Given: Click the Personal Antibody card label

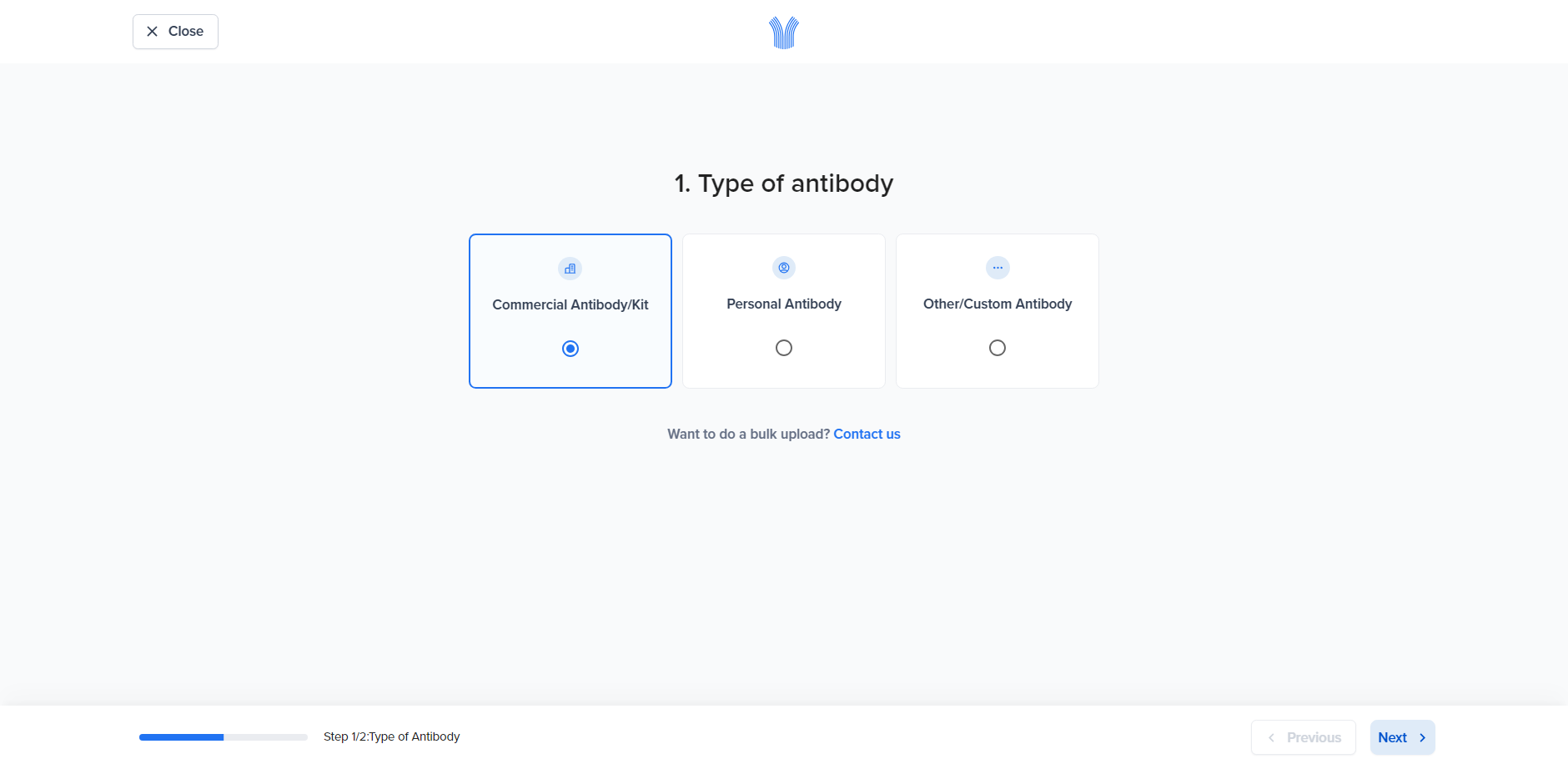Looking at the screenshot, I should 784,304.
